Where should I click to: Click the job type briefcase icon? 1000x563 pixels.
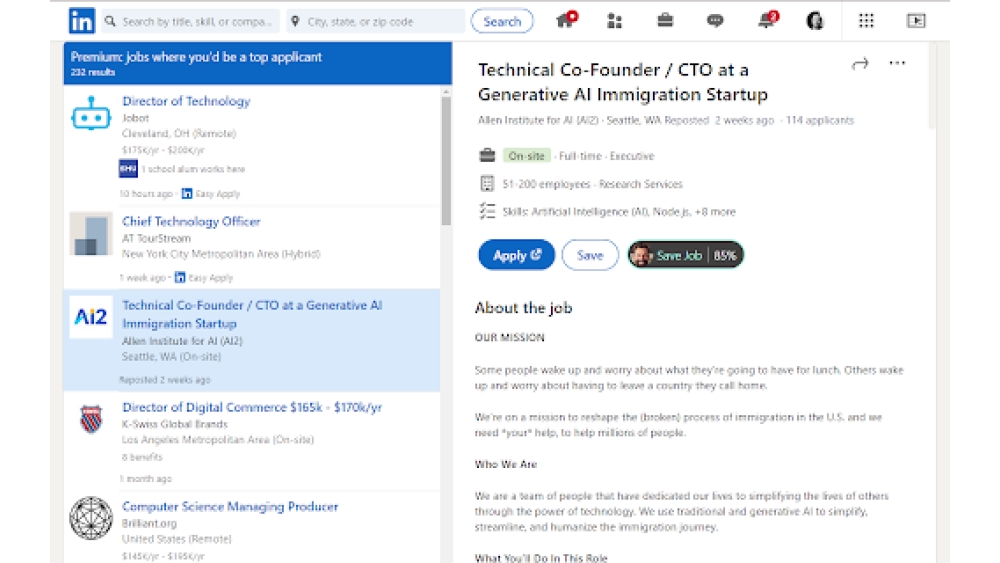pos(487,155)
